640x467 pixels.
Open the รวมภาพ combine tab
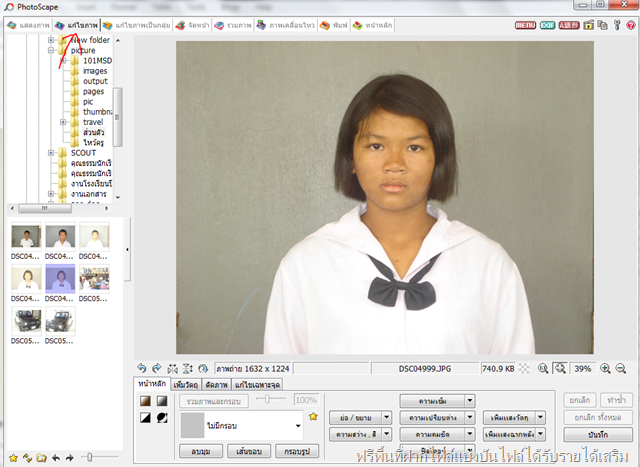tap(233, 25)
